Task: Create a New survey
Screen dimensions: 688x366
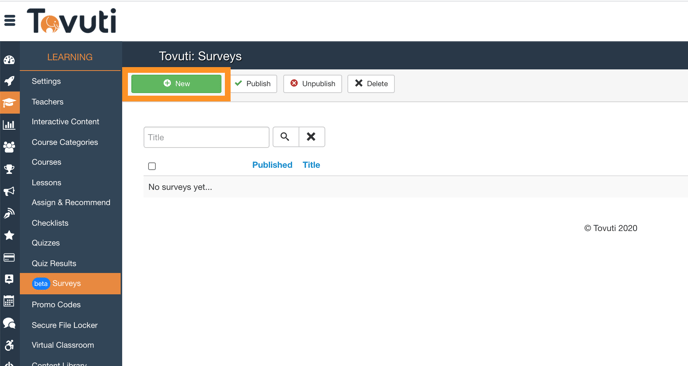Action: [176, 83]
